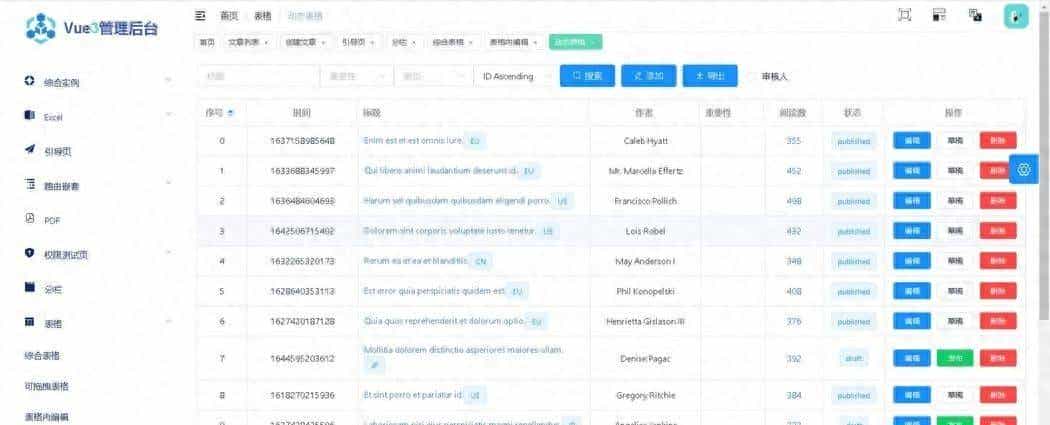Screen dimensions: 1050x425
Task: Click the Excel sidebar icon
Action: (x=29, y=116)
